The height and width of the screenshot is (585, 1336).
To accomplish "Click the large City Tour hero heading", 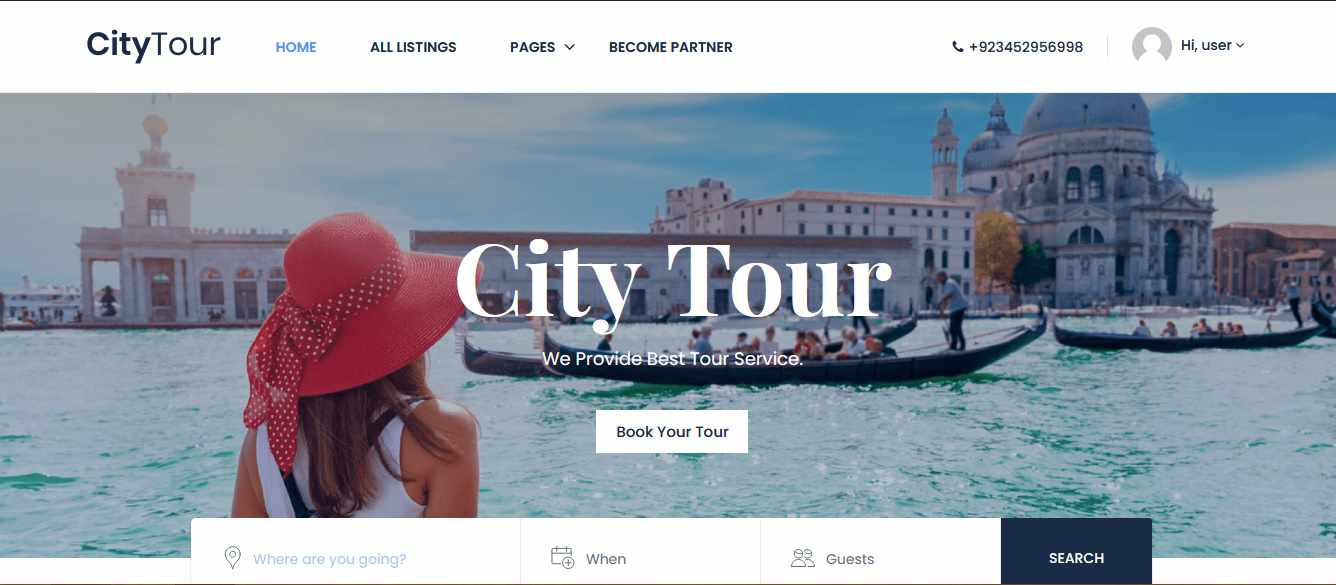I will [672, 282].
